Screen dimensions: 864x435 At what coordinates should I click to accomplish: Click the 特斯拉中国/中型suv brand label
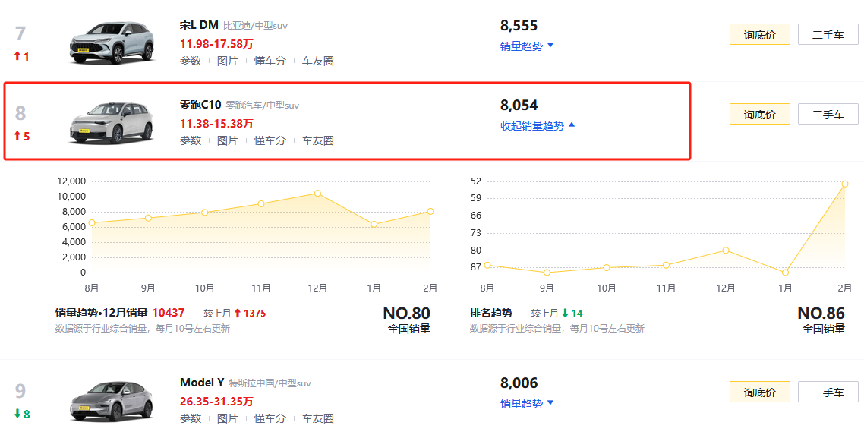270,383
